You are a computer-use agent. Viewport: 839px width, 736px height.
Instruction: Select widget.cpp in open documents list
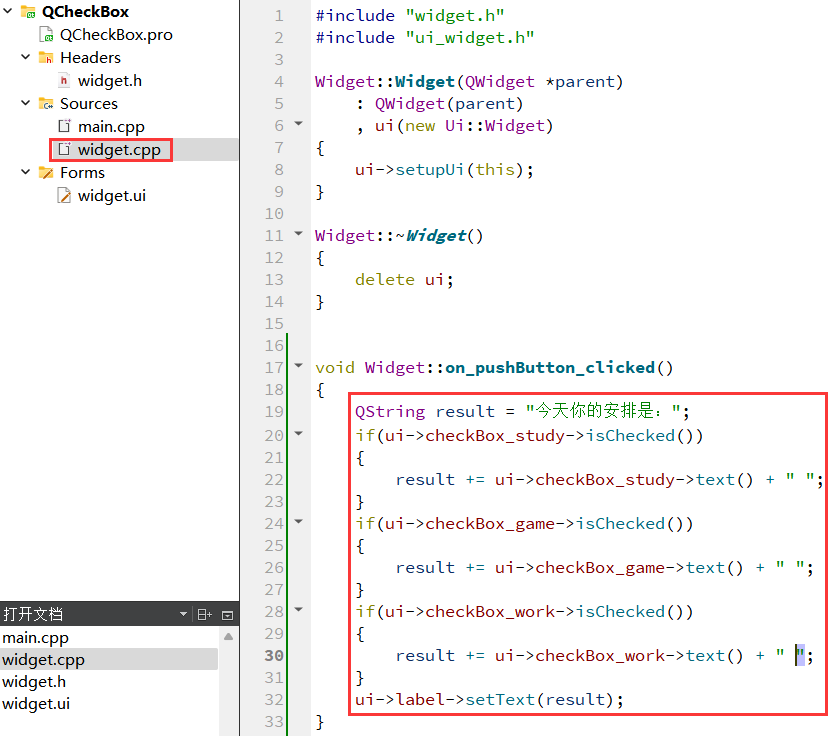109,660
